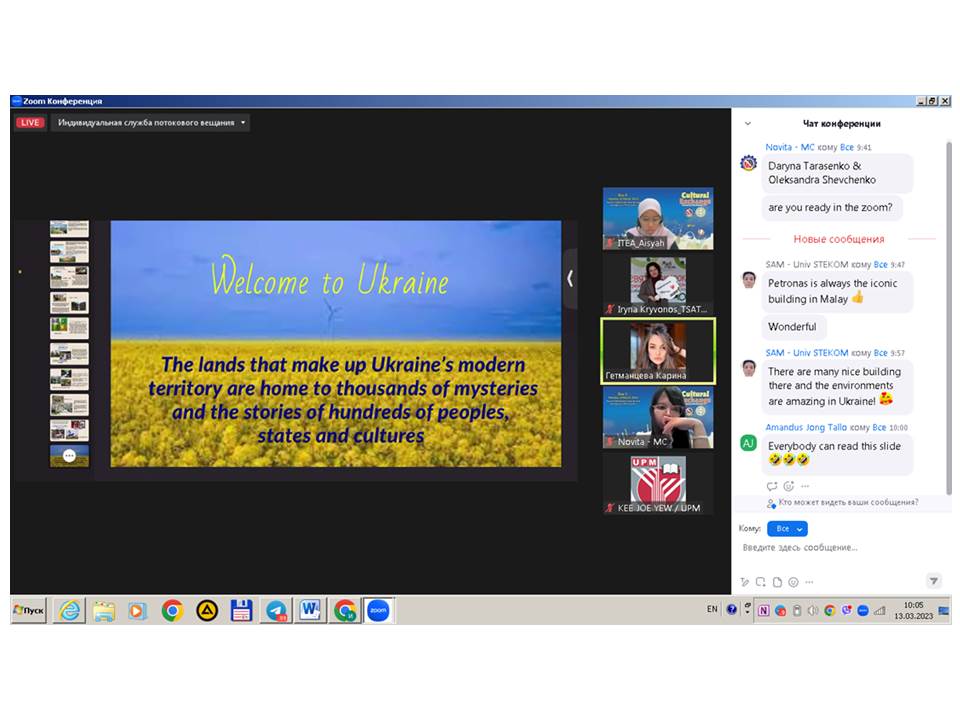
Task: Click the send message arrow button
Action: (933, 581)
